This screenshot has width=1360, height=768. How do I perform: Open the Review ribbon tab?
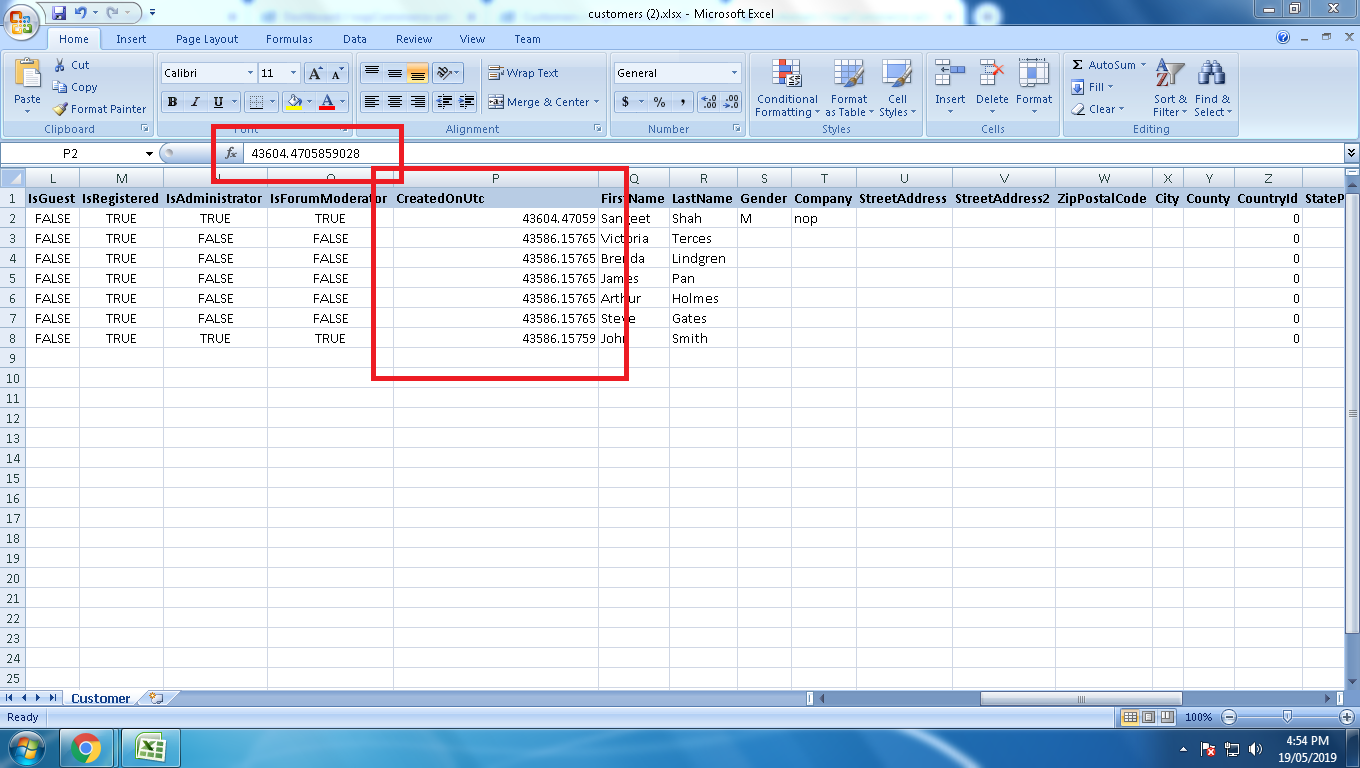coord(413,39)
